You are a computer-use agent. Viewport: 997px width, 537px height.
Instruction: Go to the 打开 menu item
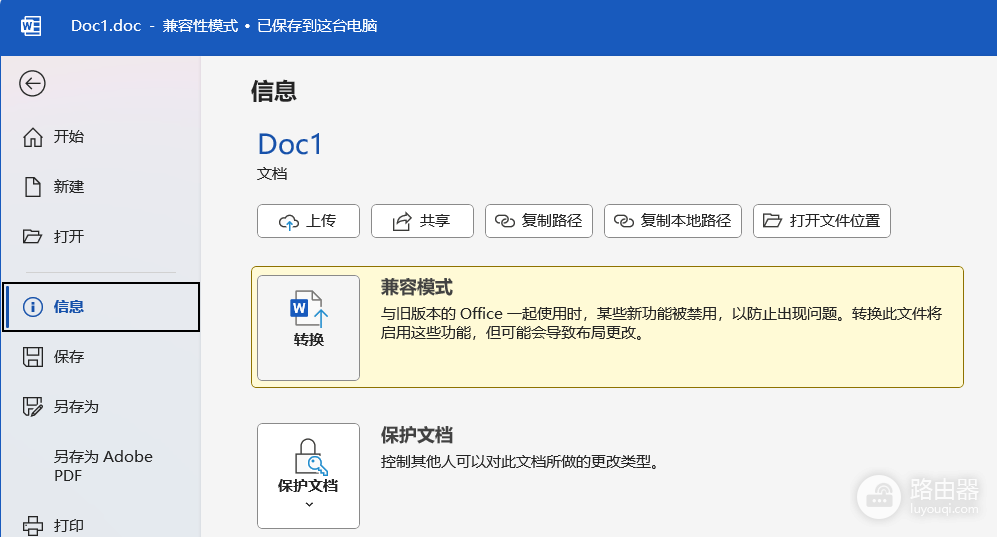coord(100,236)
